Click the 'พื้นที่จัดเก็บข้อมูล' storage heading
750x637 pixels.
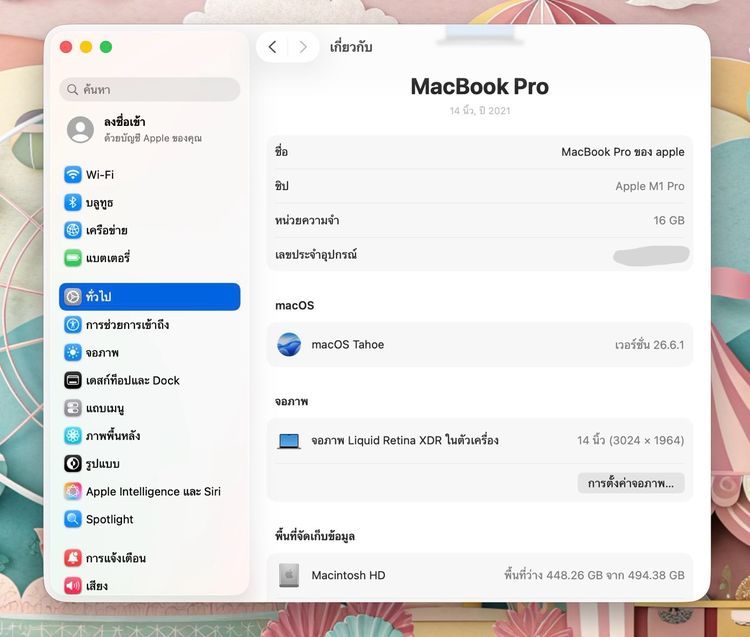coord(315,536)
